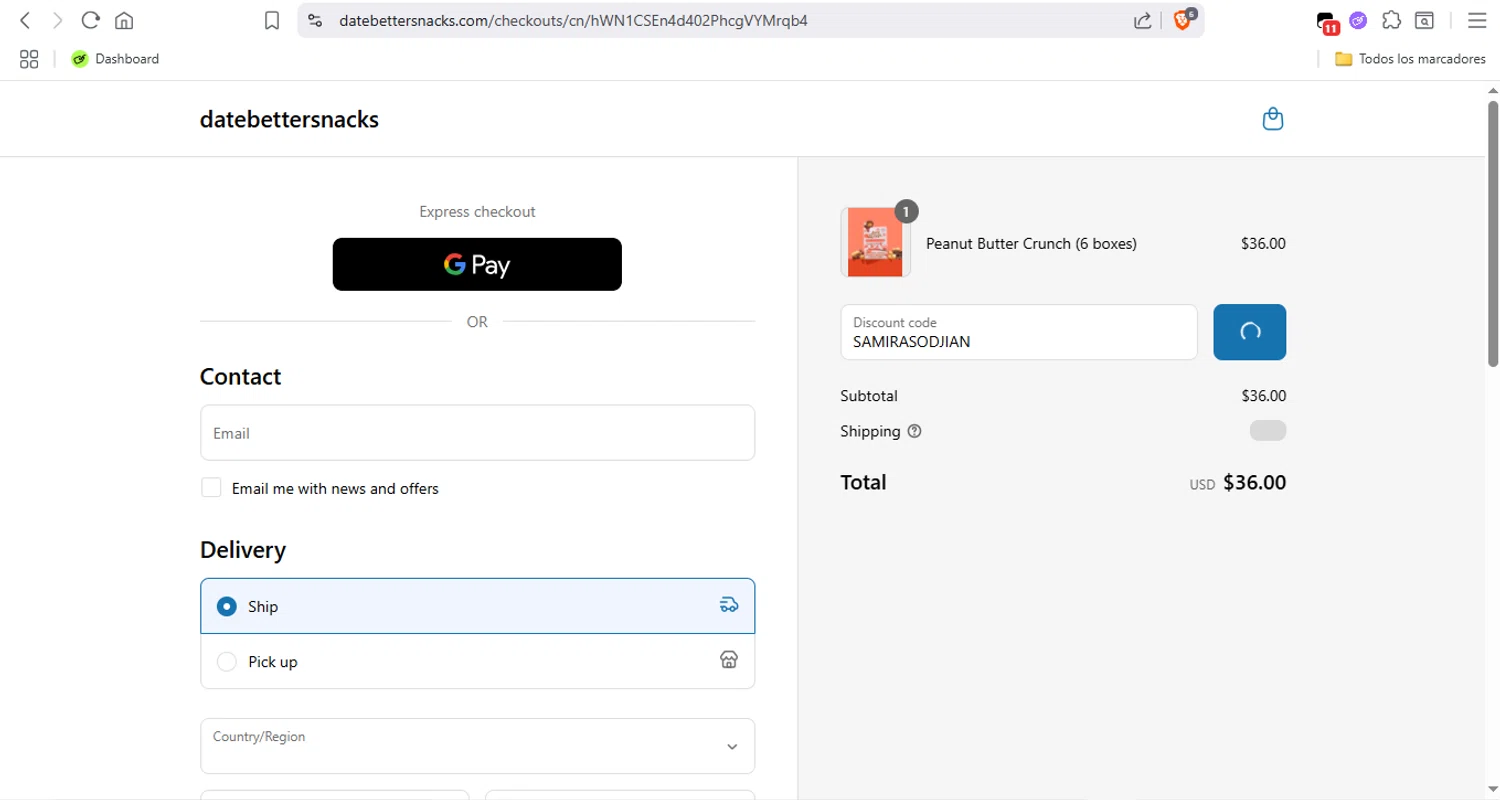1500x800 pixels.
Task: Select the Pick up delivery option
Action: pos(477,661)
